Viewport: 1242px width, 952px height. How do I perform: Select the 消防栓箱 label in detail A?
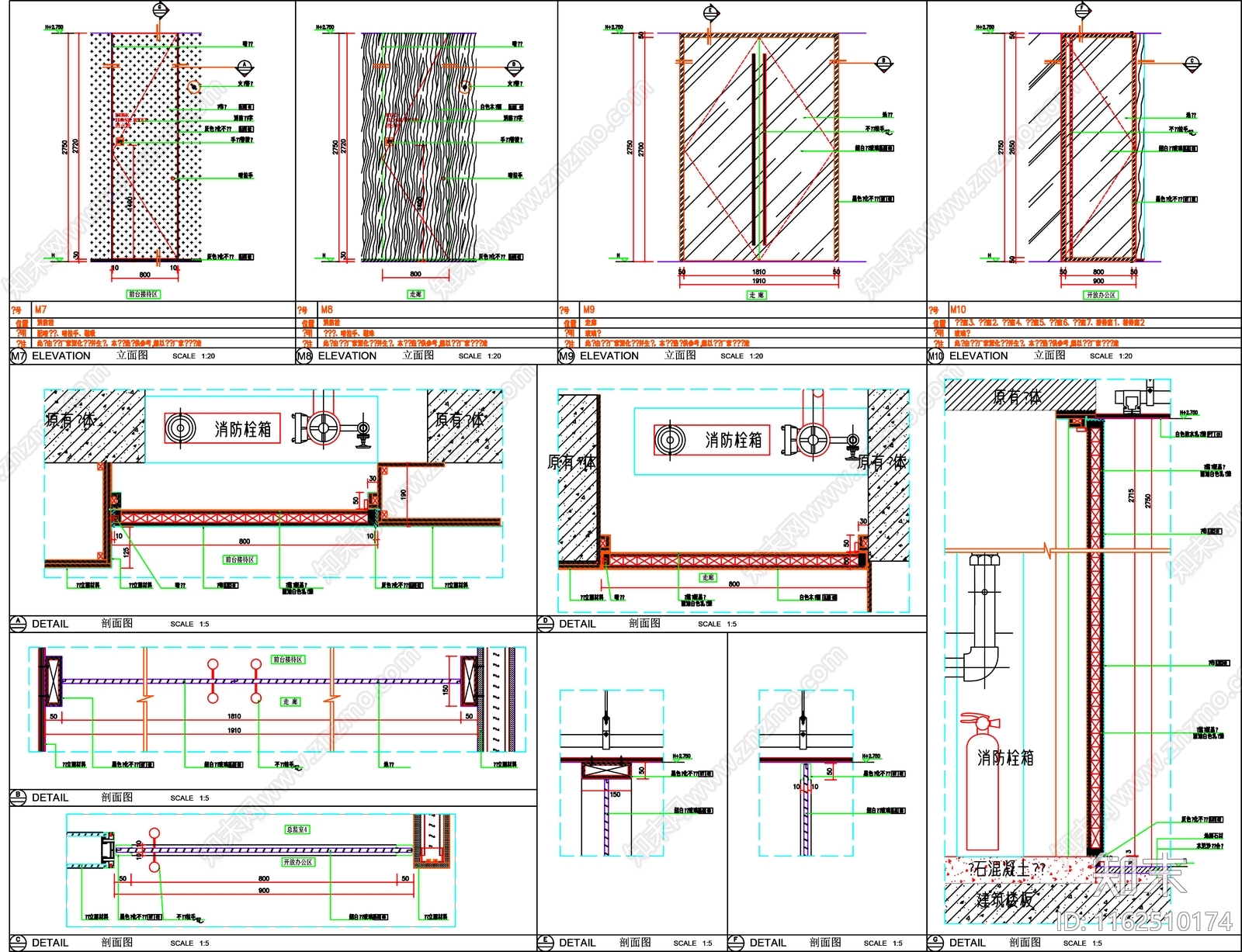pos(243,428)
